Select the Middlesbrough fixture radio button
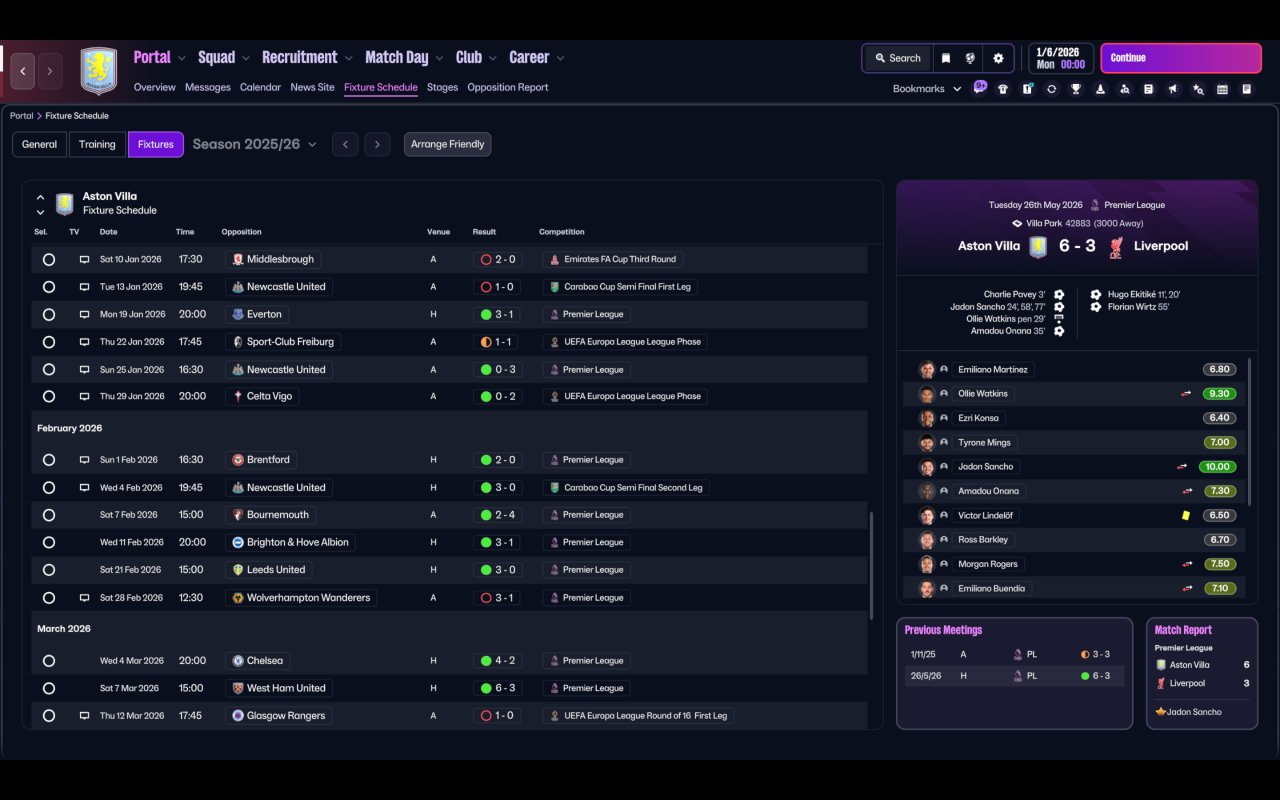1280x800 pixels. (49, 259)
